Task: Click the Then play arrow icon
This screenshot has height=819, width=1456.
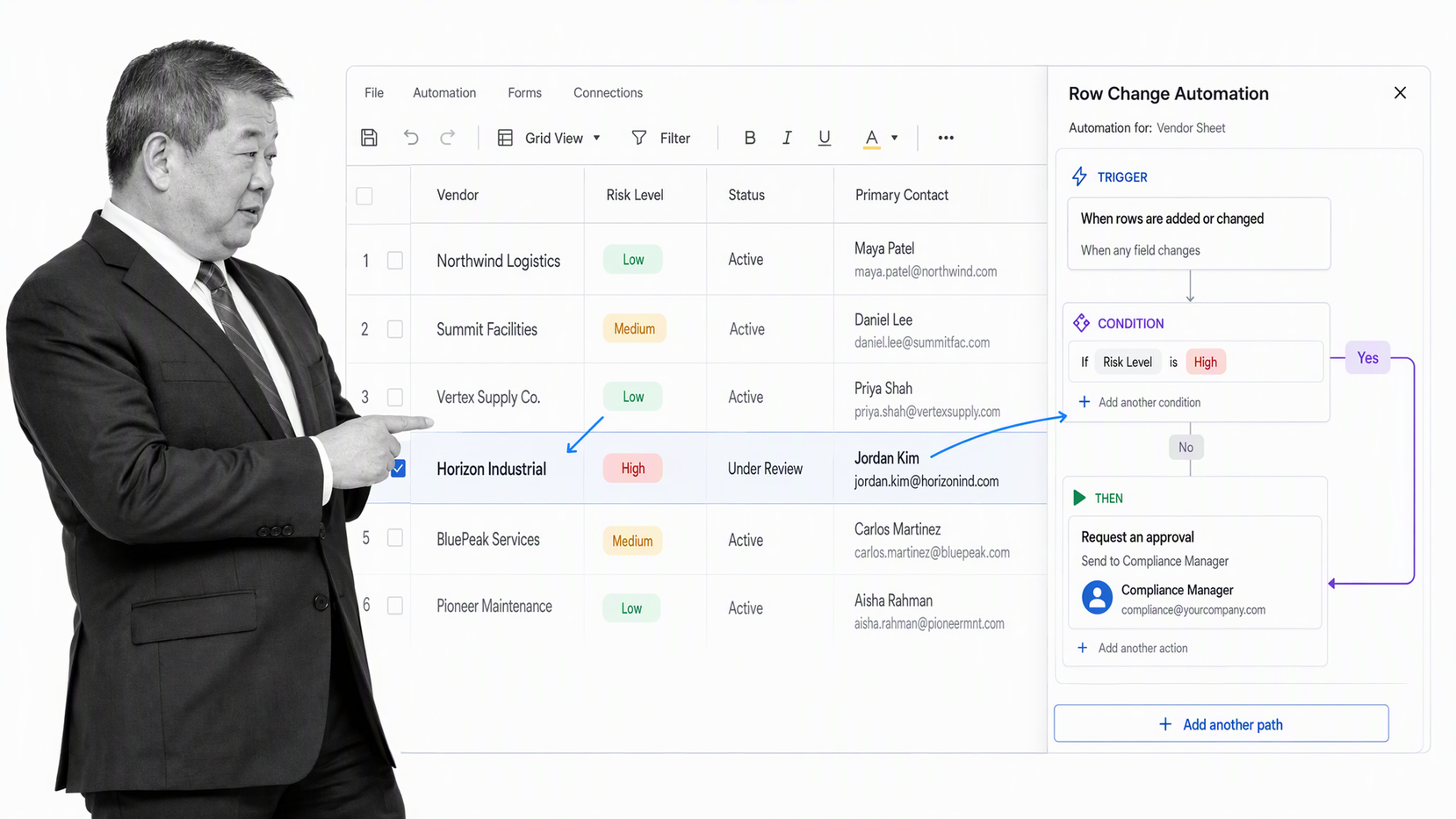Action: [x=1079, y=498]
